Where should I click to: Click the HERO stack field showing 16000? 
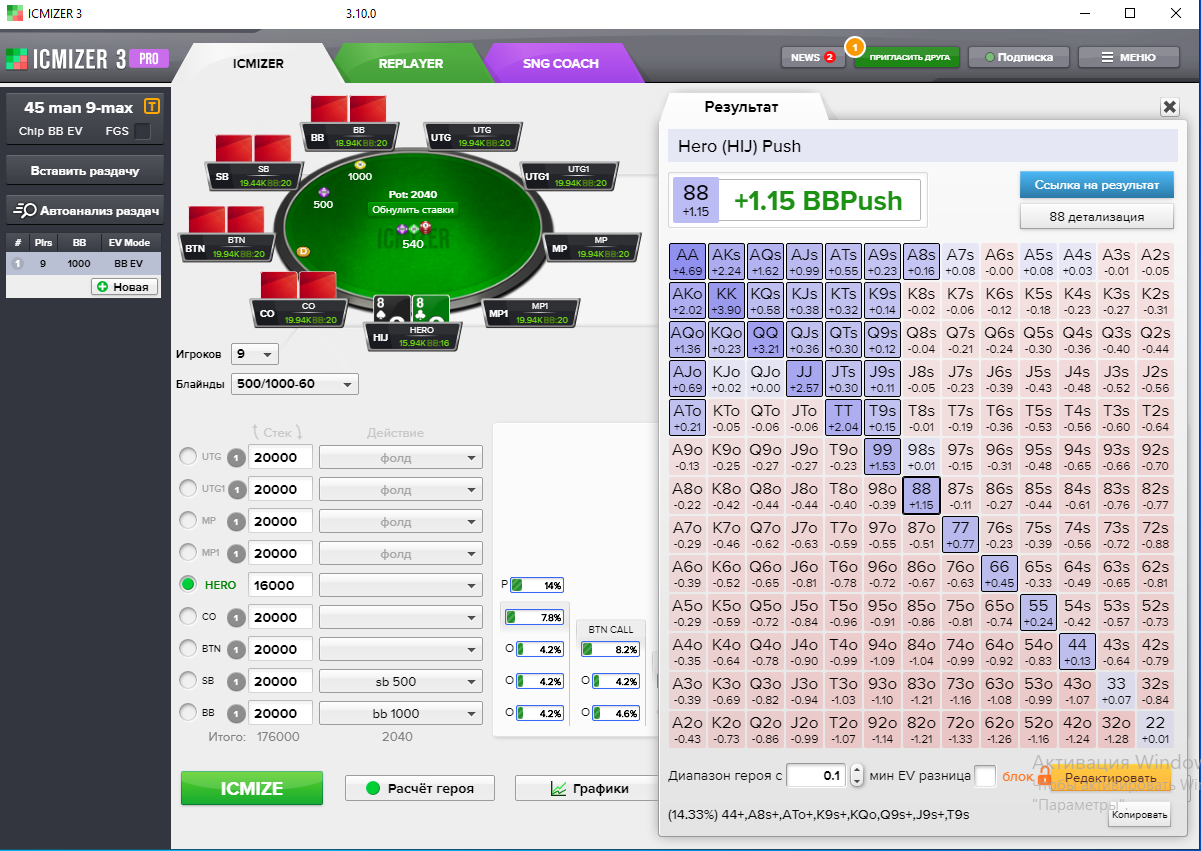(x=281, y=586)
